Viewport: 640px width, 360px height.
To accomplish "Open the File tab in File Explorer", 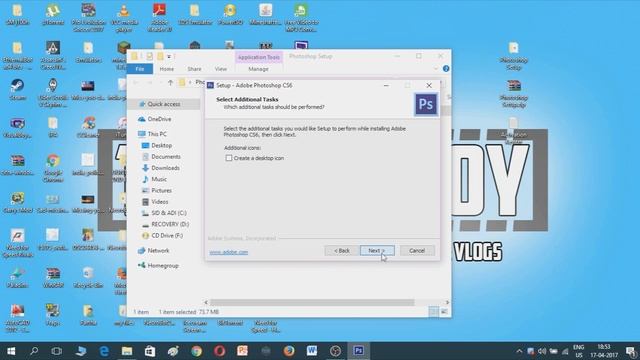I will (x=140, y=69).
